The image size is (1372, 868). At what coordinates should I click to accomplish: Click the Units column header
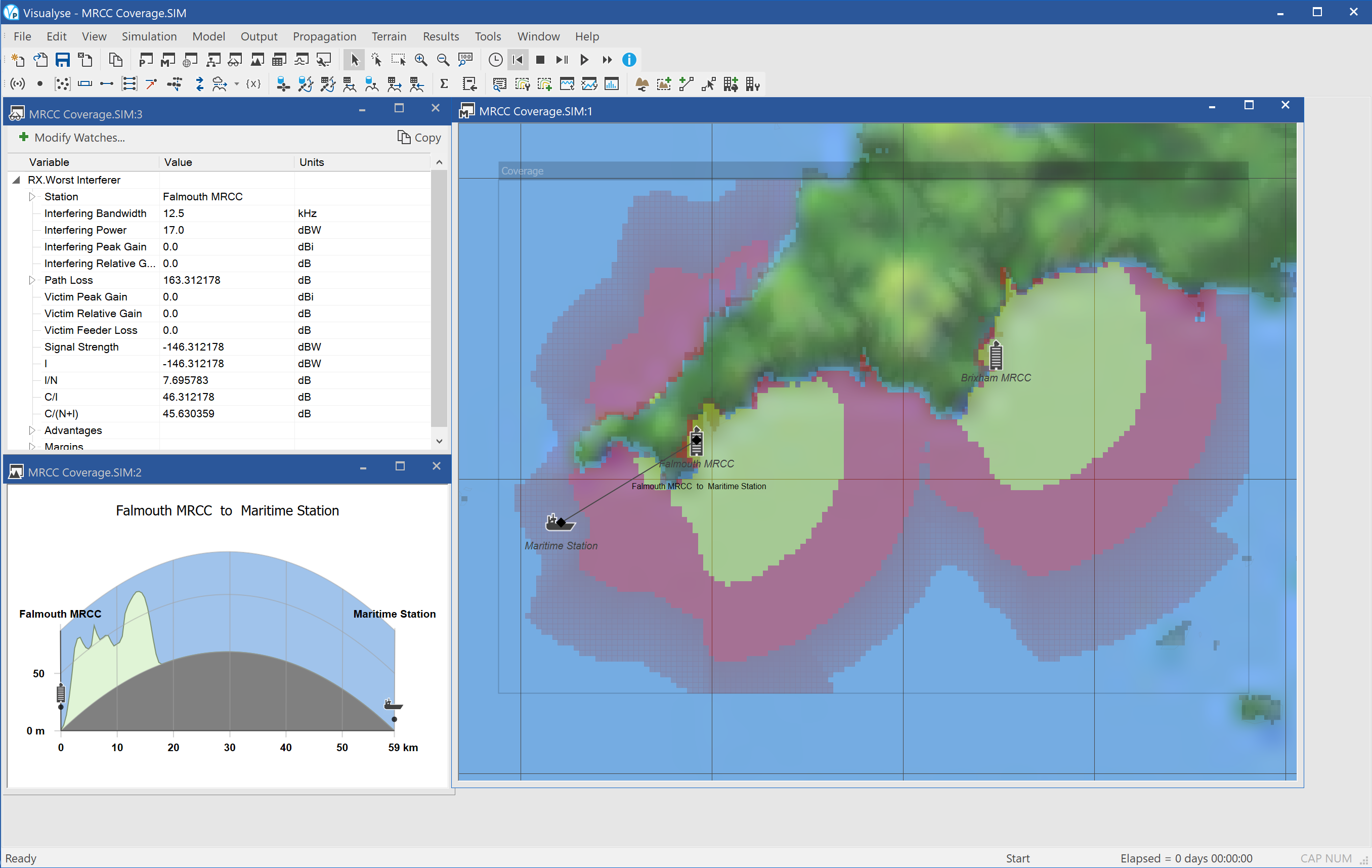click(362, 162)
